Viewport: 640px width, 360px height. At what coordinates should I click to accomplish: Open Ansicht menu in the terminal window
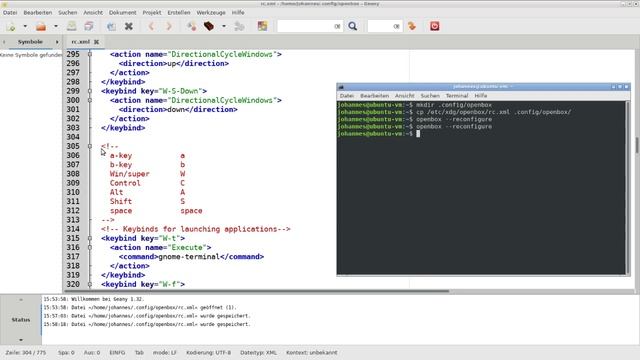point(404,96)
